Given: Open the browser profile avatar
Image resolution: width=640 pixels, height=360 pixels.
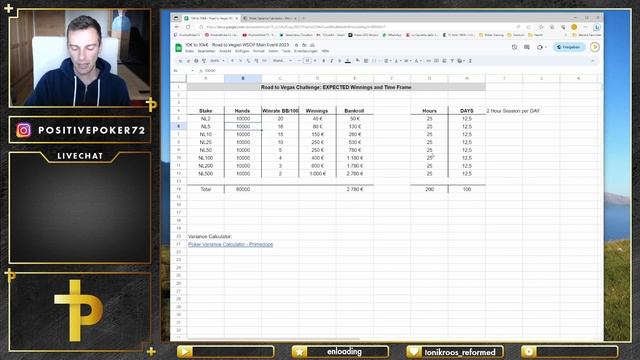Looking at the screenshot, I should (x=574, y=27).
